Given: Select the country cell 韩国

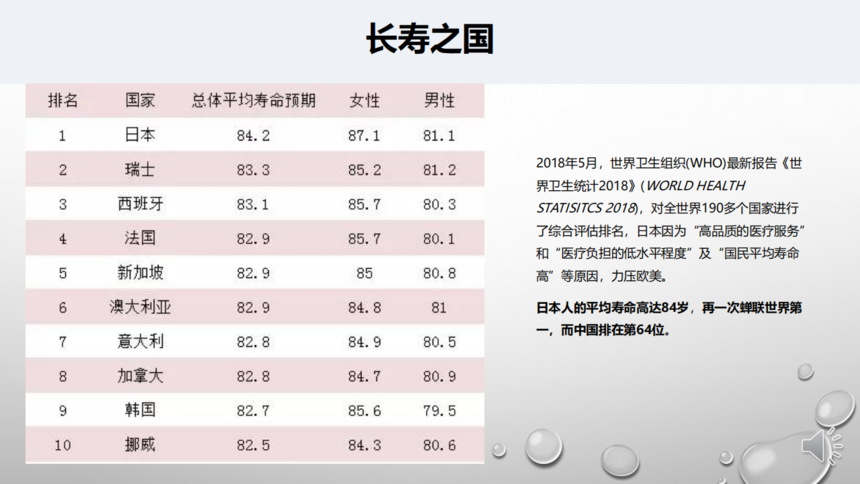Looking at the screenshot, I should [x=140, y=410].
